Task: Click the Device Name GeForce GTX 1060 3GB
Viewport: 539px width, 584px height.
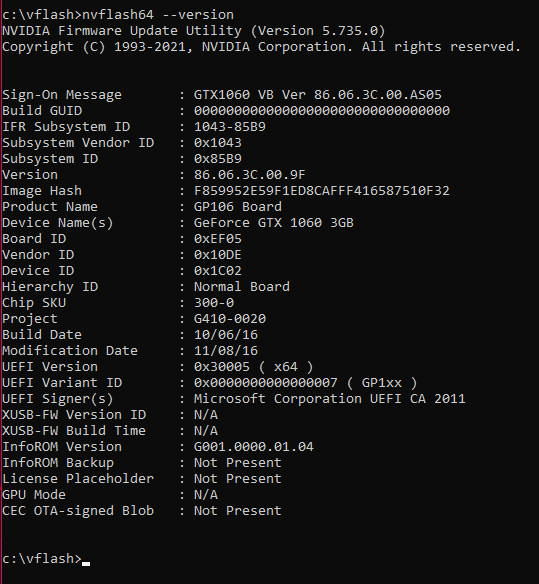Action: click(x=274, y=223)
